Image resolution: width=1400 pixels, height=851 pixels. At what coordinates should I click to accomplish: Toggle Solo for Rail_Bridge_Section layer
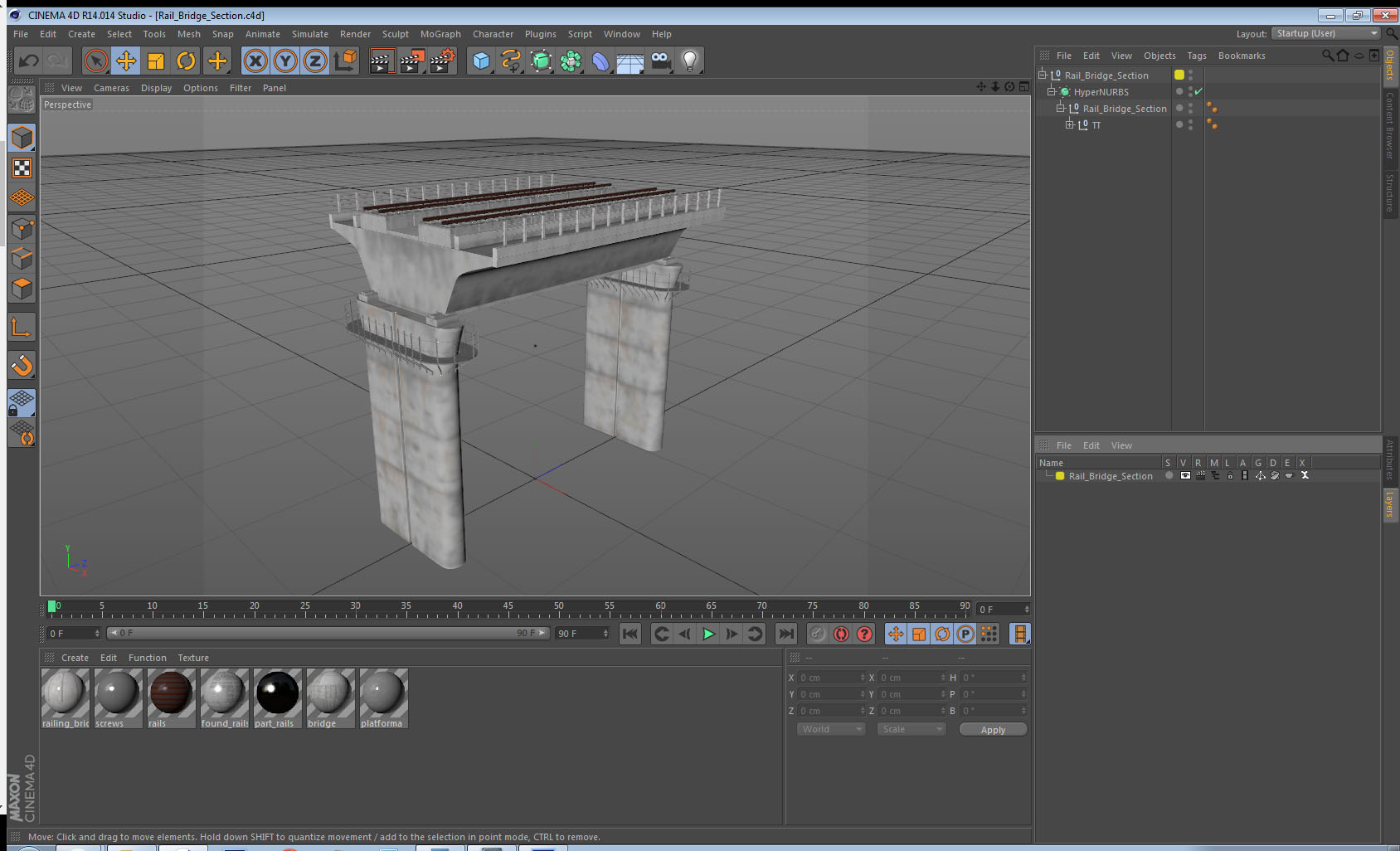click(x=1169, y=475)
